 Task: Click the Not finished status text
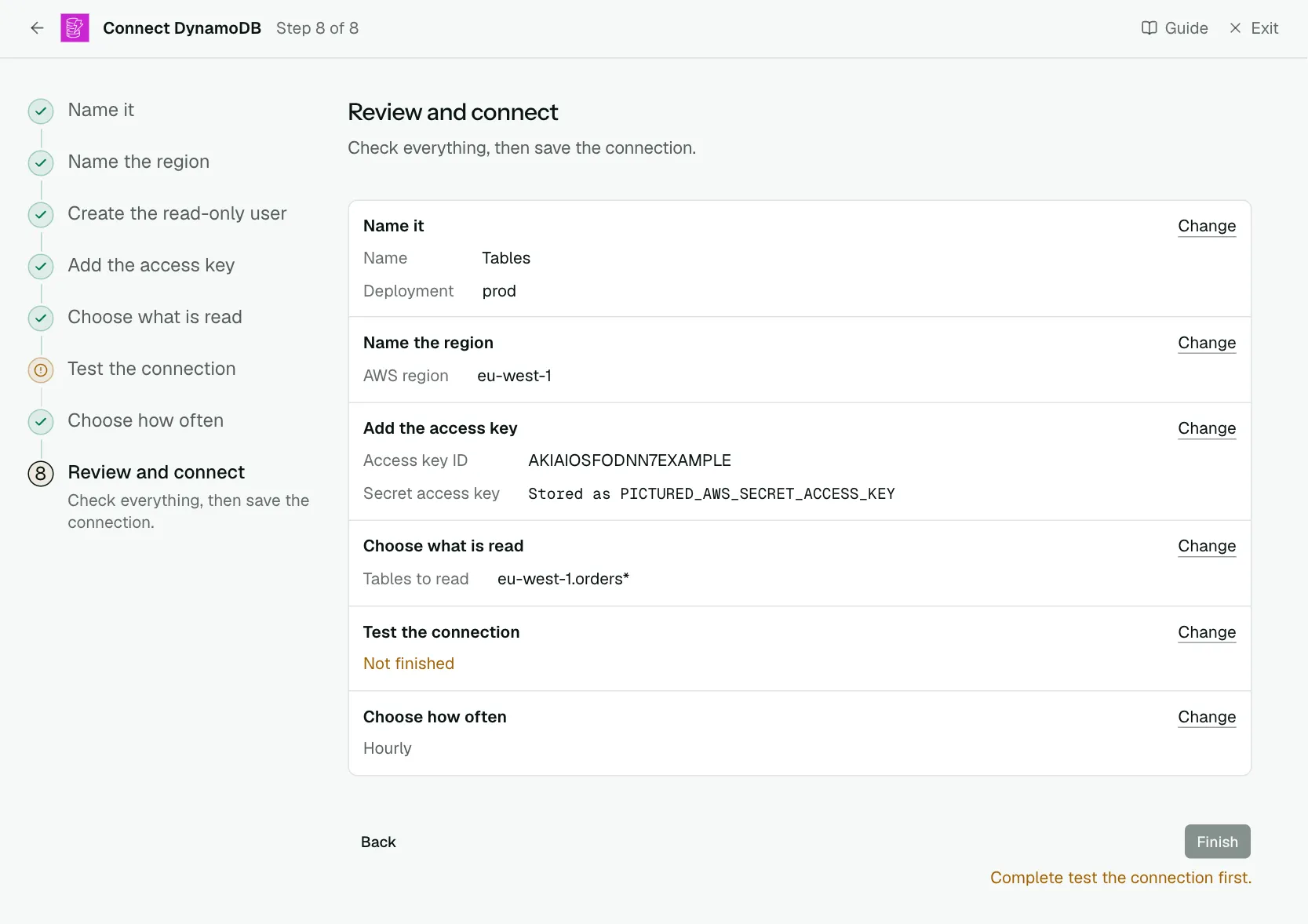coord(409,664)
